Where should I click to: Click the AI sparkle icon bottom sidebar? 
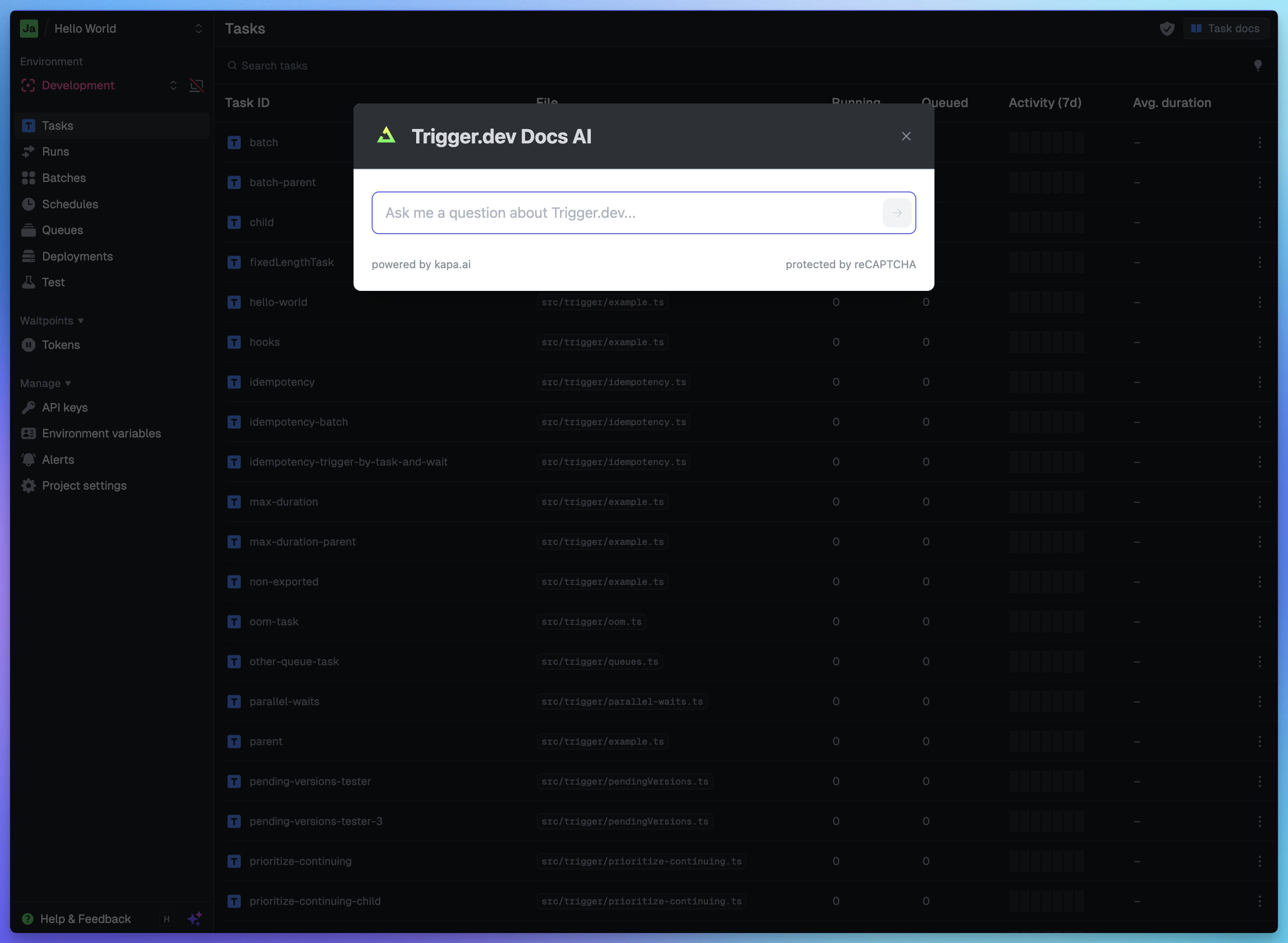pos(195,919)
